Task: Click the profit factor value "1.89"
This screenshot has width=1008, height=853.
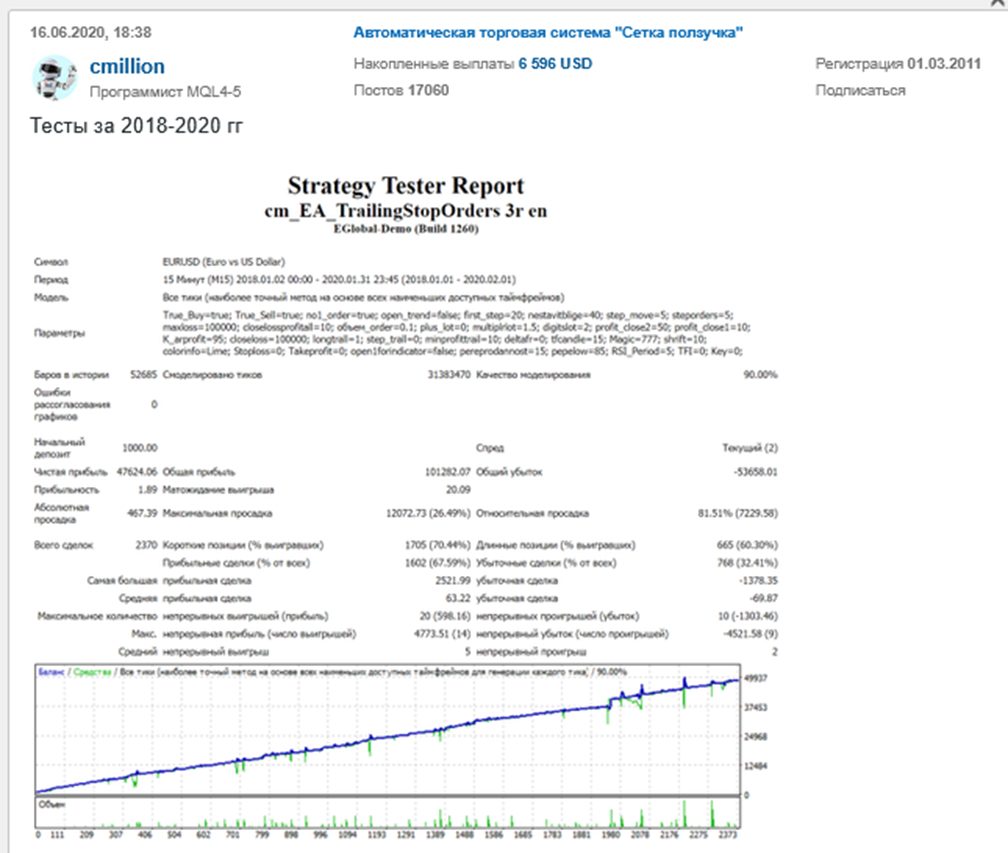Action: [x=147, y=490]
